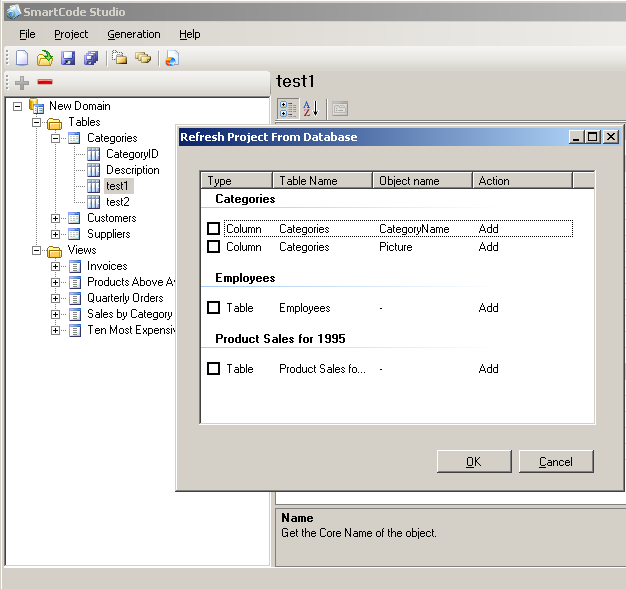Click the Table Name column header

(x=323, y=180)
